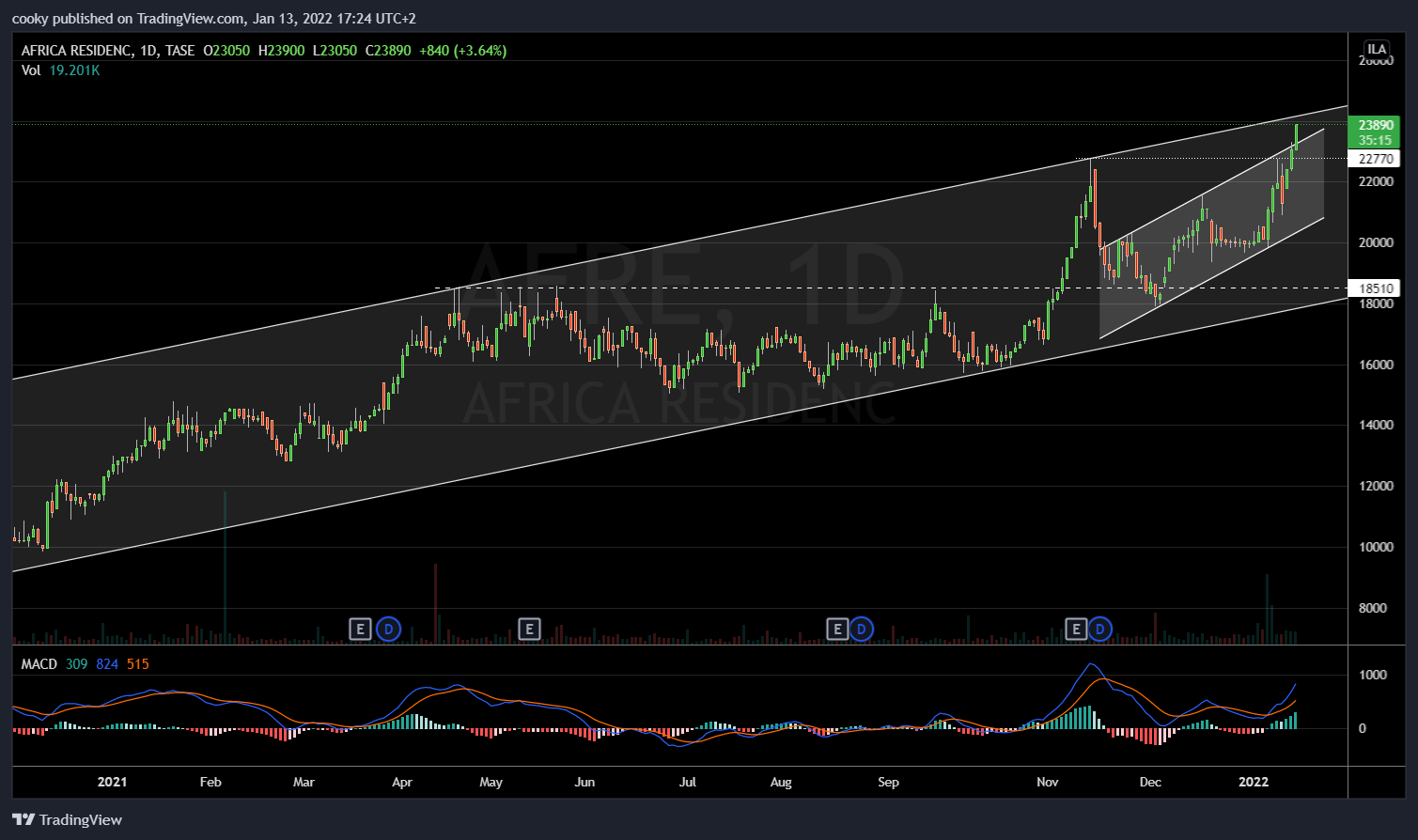Select the 1D interval label
Viewport: 1418px width, 840px height.
(147, 51)
